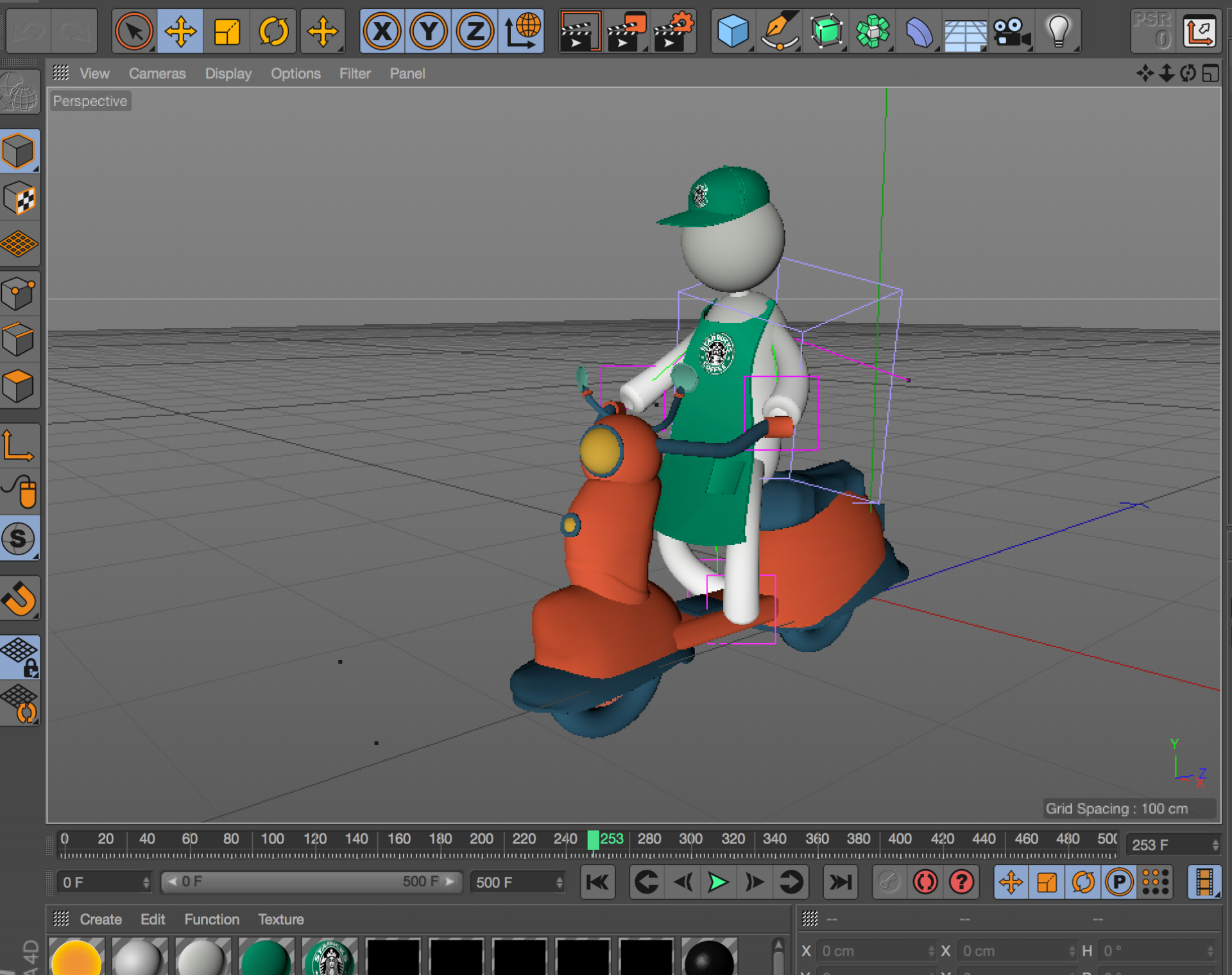Toggle Parameter keyframe recording P button
Image resolution: width=1232 pixels, height=975 pixels.
tap(1119, 882)
